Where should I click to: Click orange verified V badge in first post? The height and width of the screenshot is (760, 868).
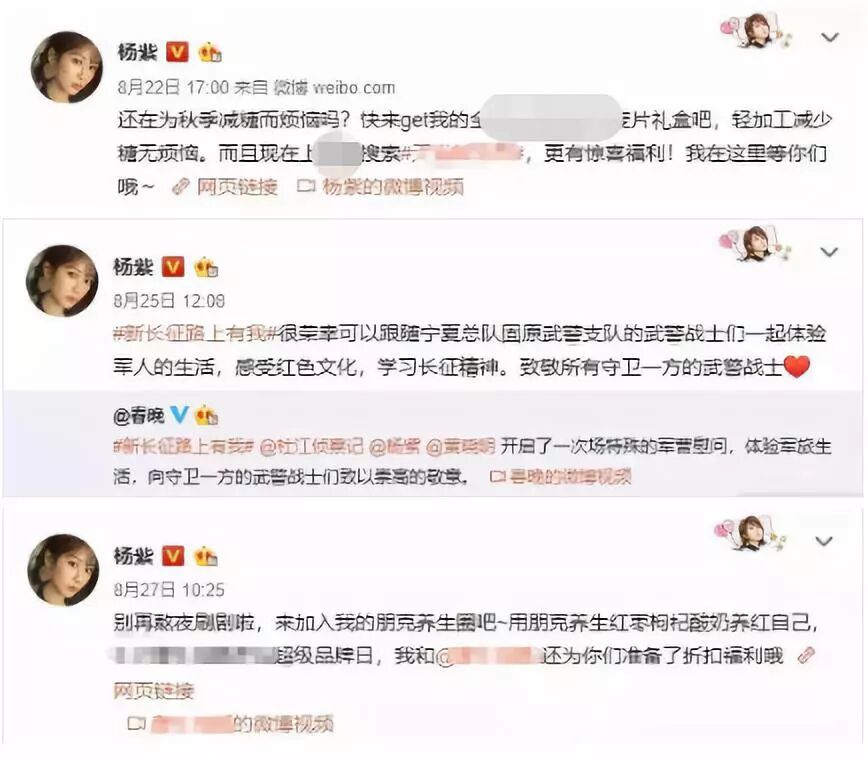(x=177, y=52)
